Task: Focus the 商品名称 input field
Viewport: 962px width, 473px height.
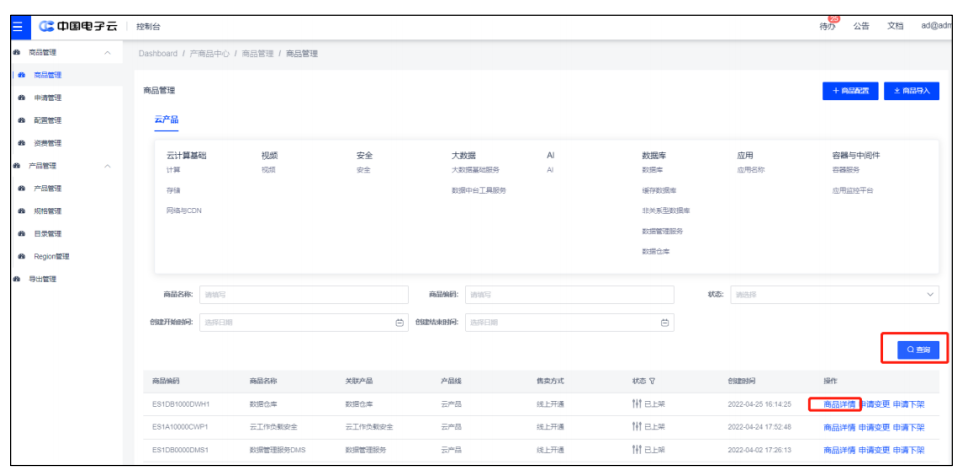Action: pyautogui.click(x=304, y=294)
